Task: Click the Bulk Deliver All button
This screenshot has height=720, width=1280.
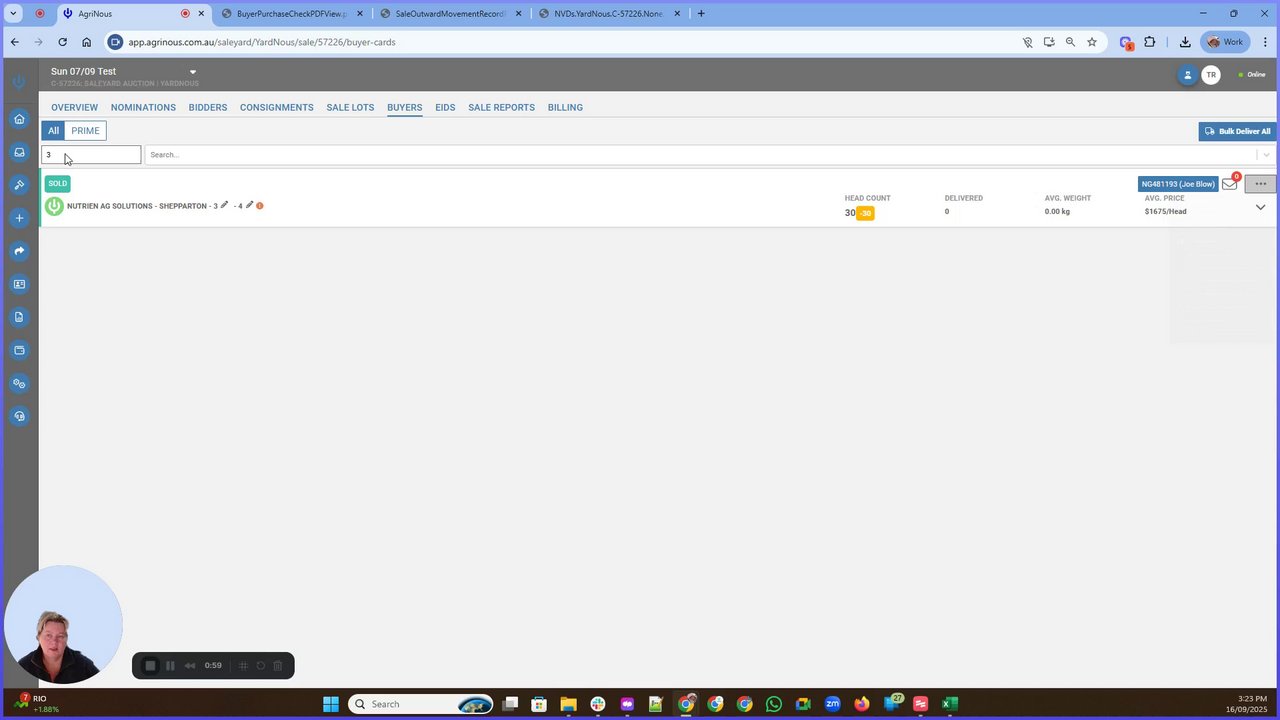Action: point(1237,131)
